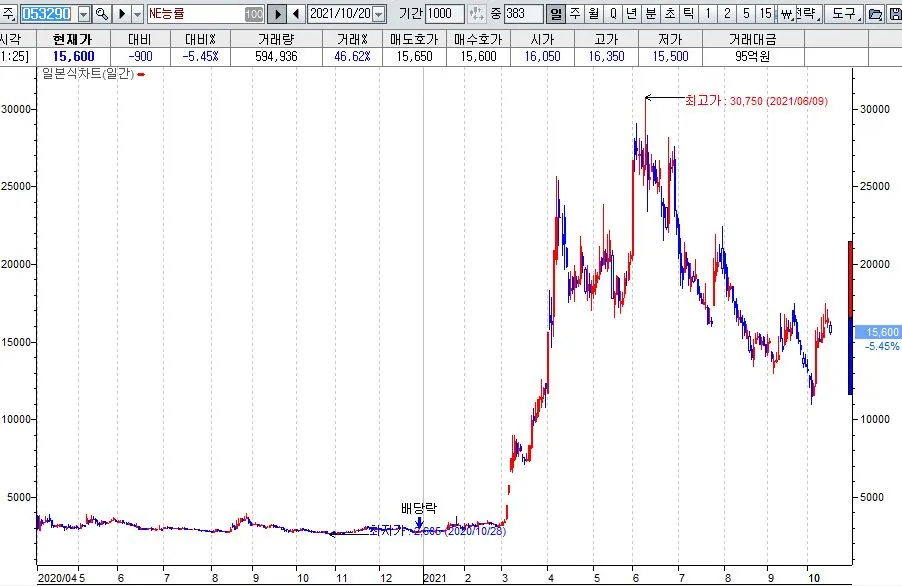Click the 최고가 30,750 annotation label

pyautogui.click(x=756, y=101)
